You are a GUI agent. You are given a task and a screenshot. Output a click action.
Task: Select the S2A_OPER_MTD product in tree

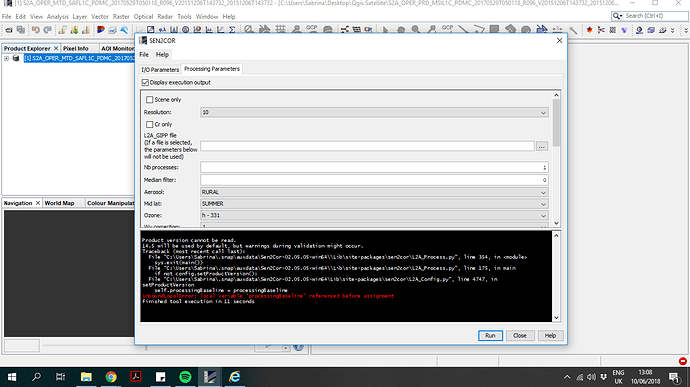point(79,58)
